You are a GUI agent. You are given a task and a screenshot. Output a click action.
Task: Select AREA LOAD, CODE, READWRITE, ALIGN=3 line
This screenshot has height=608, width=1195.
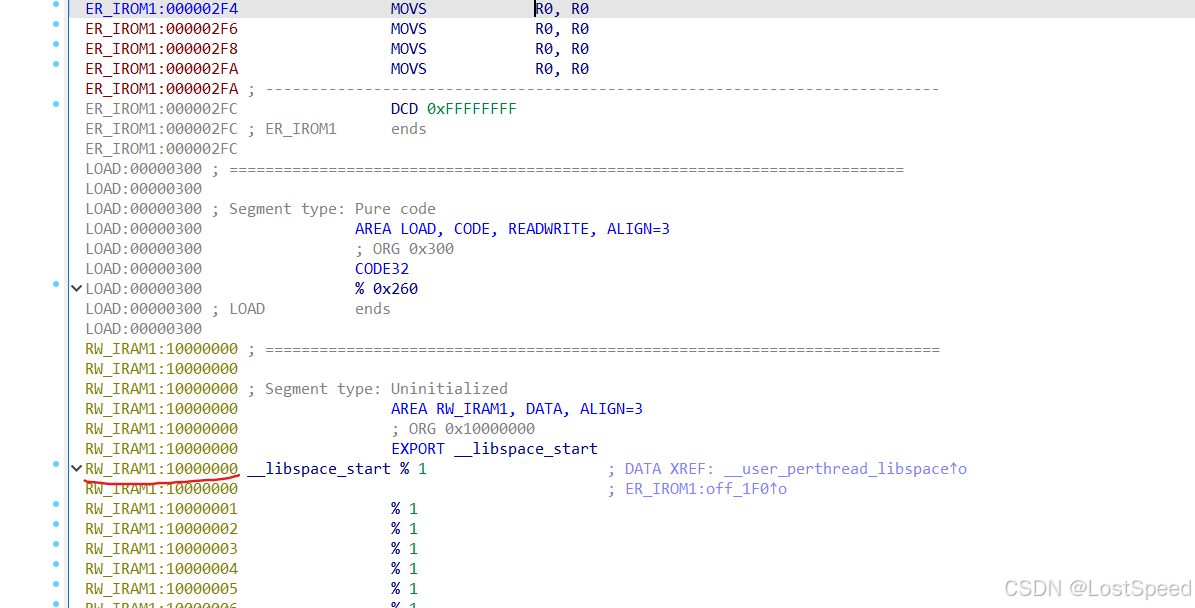point(512,229)
